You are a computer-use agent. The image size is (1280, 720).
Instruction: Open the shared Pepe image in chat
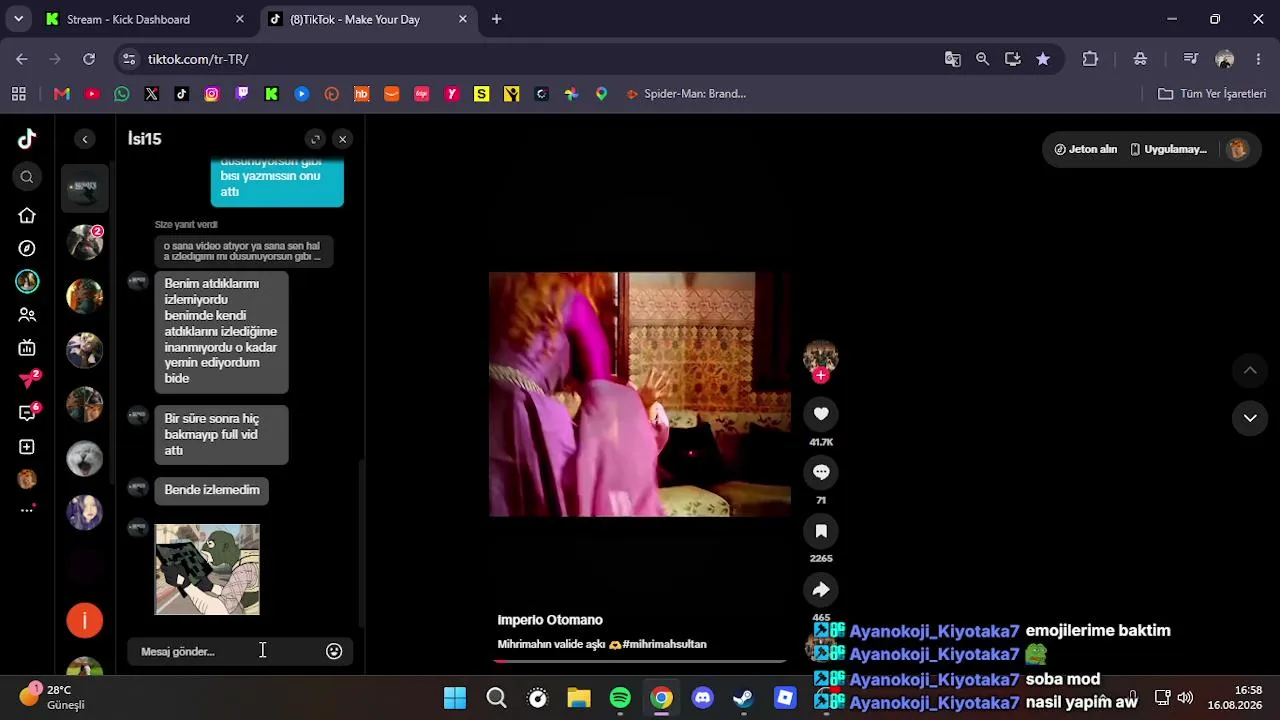[207, 569]
